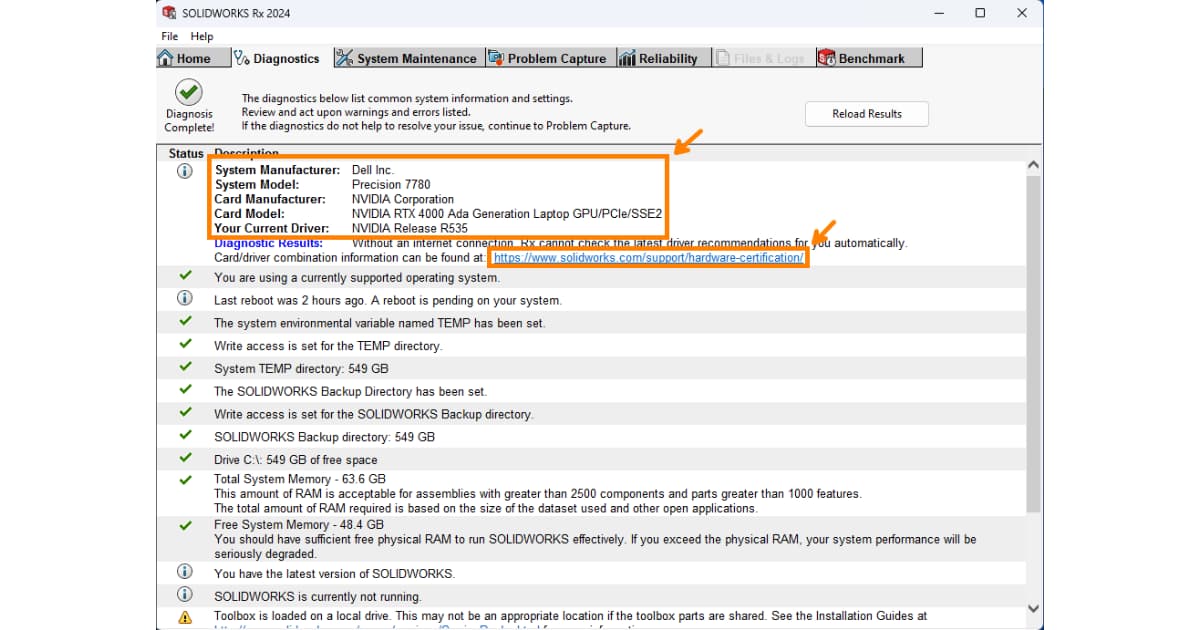Click the info icon beside Last reboot message
The width and height of the screenshot is (1200, 630).
click(185, 299)
